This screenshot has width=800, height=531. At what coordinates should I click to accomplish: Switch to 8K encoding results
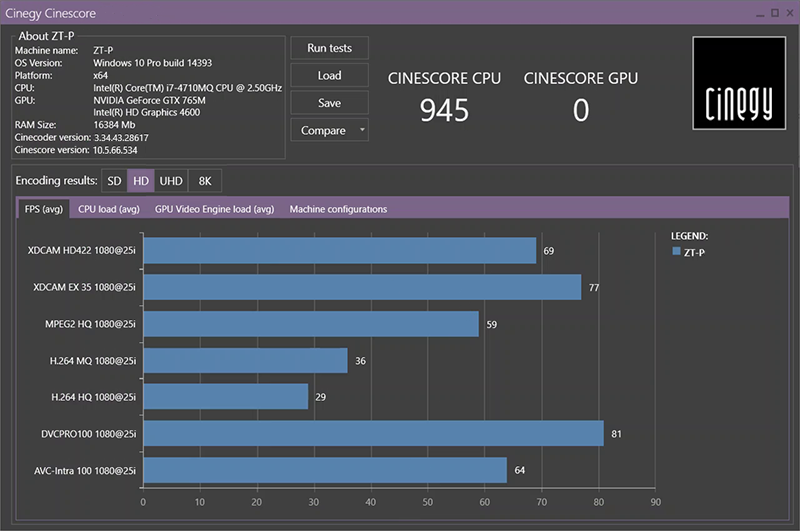[x=205, y=181]
